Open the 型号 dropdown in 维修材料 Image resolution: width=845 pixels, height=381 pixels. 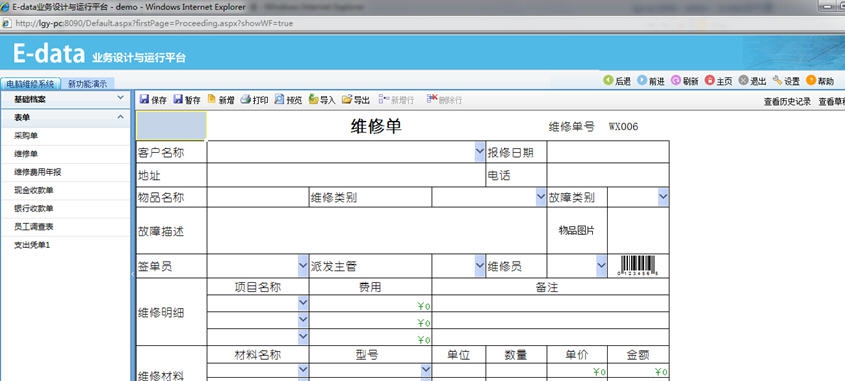click(426, 370)
